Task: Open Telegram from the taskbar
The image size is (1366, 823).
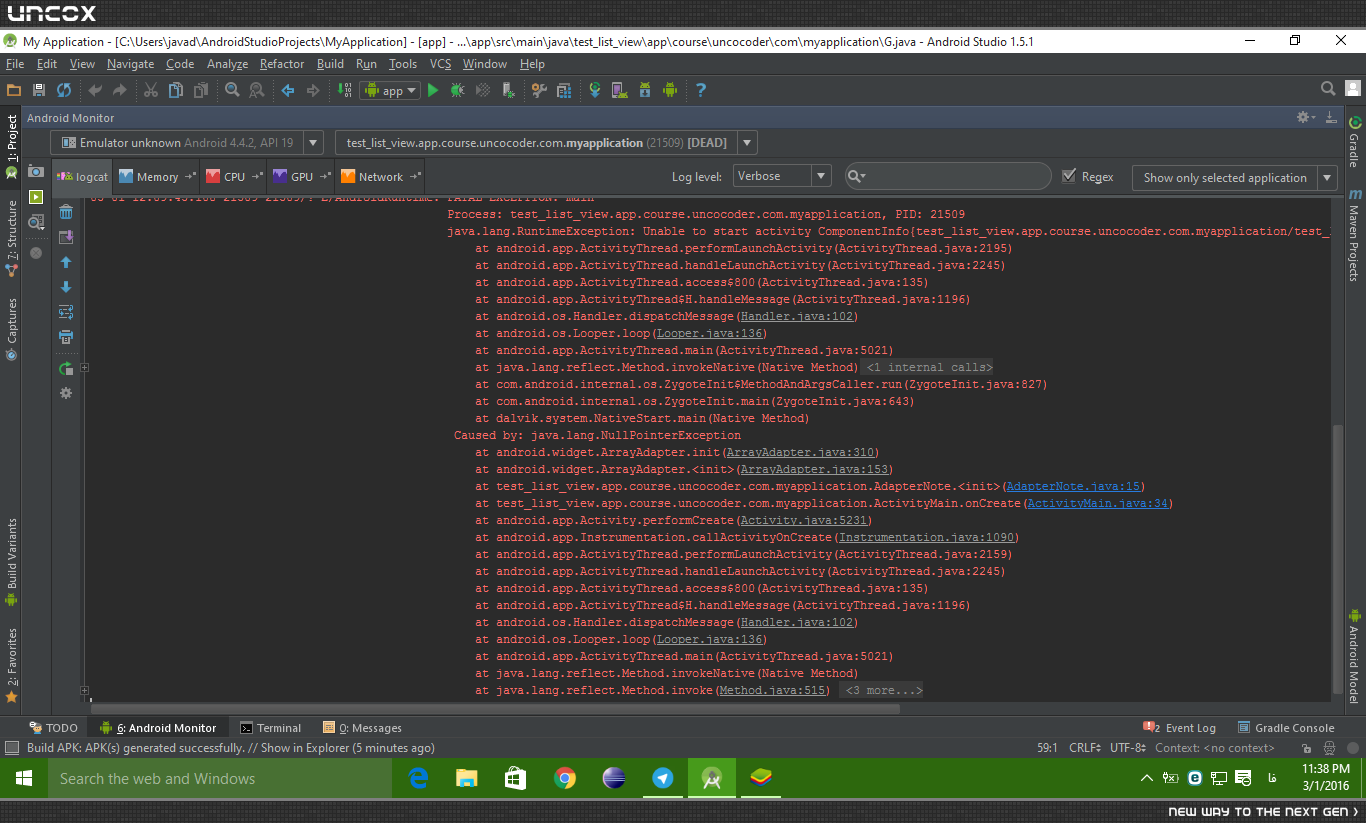Action: pos(662,778)
